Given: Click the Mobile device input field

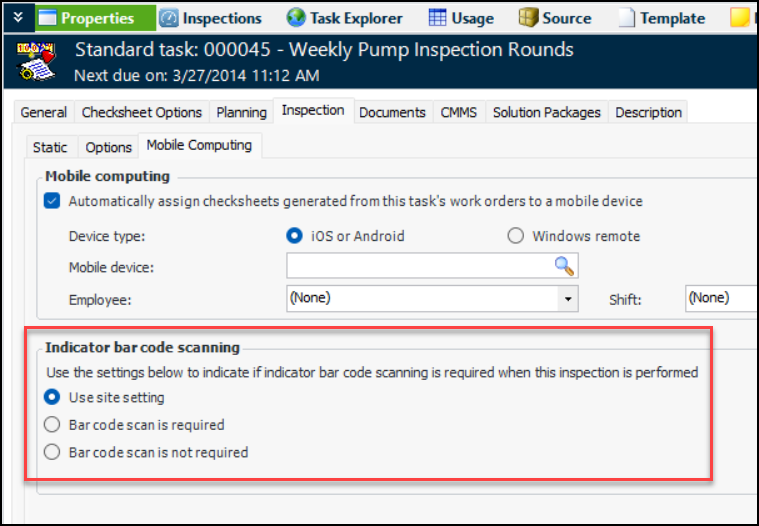Looking at the screenshot, I should tap(420, 266).
